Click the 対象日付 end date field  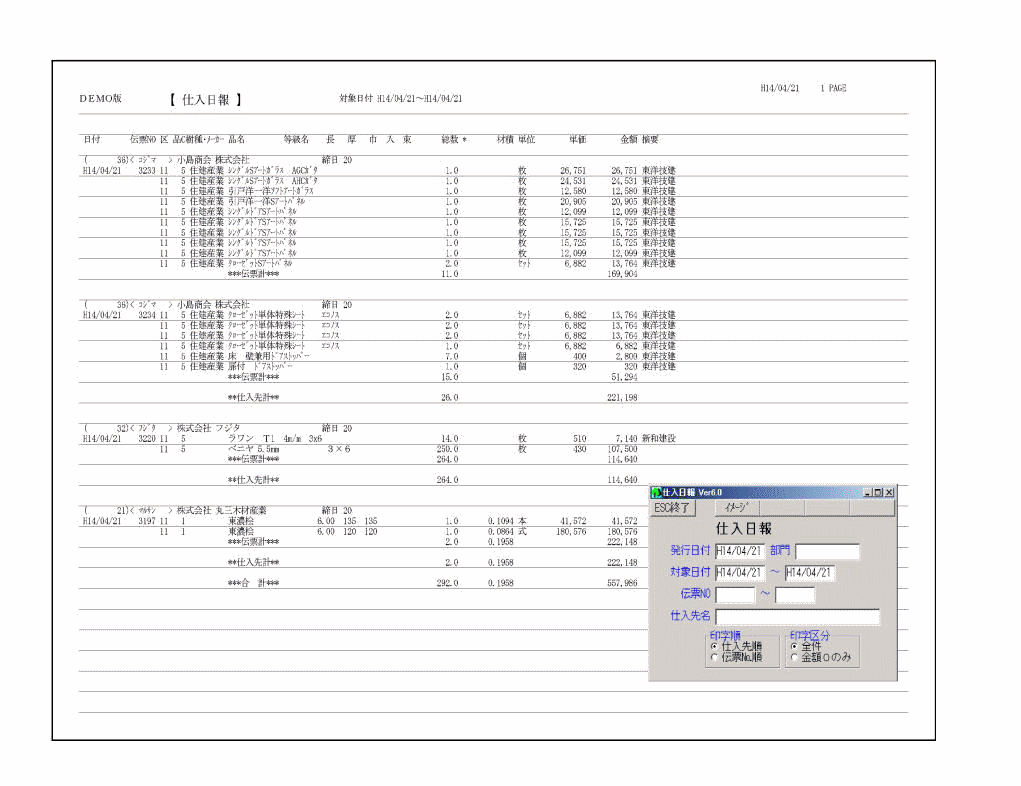click(x=809, y=572)
